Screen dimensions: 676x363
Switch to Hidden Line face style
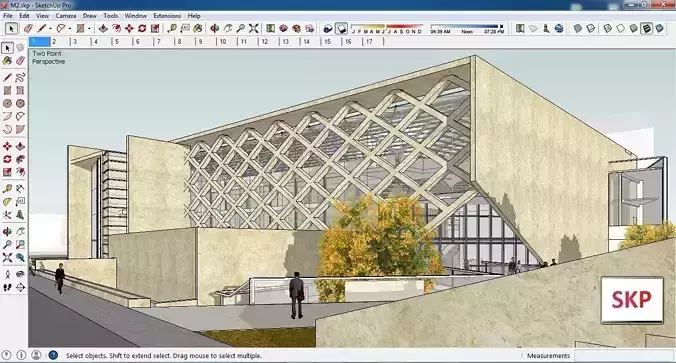[620, 28]
